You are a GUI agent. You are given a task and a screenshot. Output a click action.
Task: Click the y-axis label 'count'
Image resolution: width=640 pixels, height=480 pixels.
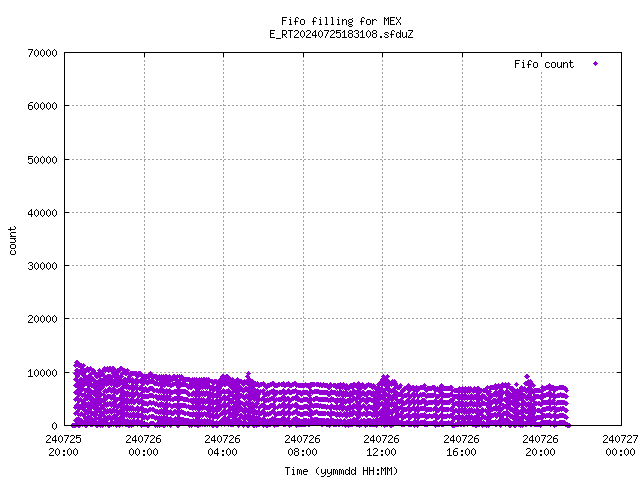tap(13, 241)
